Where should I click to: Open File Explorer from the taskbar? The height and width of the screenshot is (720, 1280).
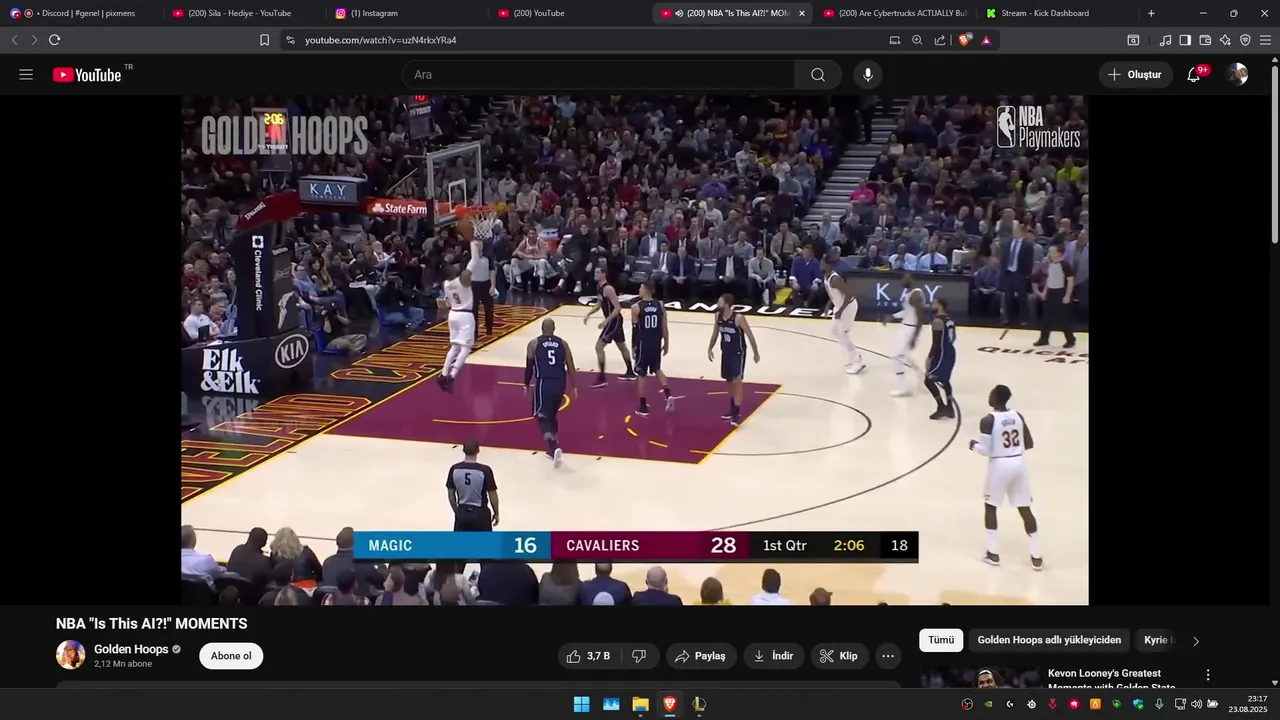pyautogui.click(x=640, y=704)
